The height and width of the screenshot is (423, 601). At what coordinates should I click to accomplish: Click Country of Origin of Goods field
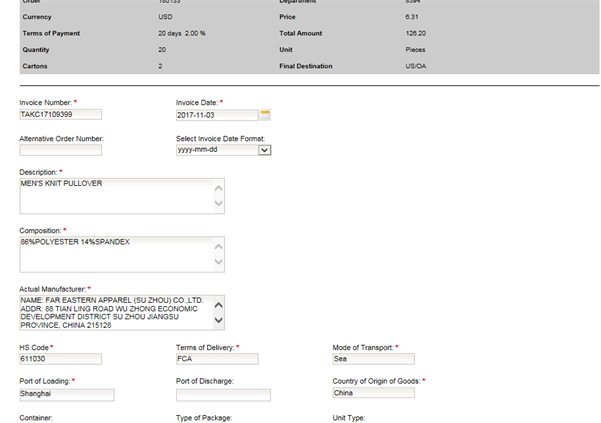coord(373,394)
